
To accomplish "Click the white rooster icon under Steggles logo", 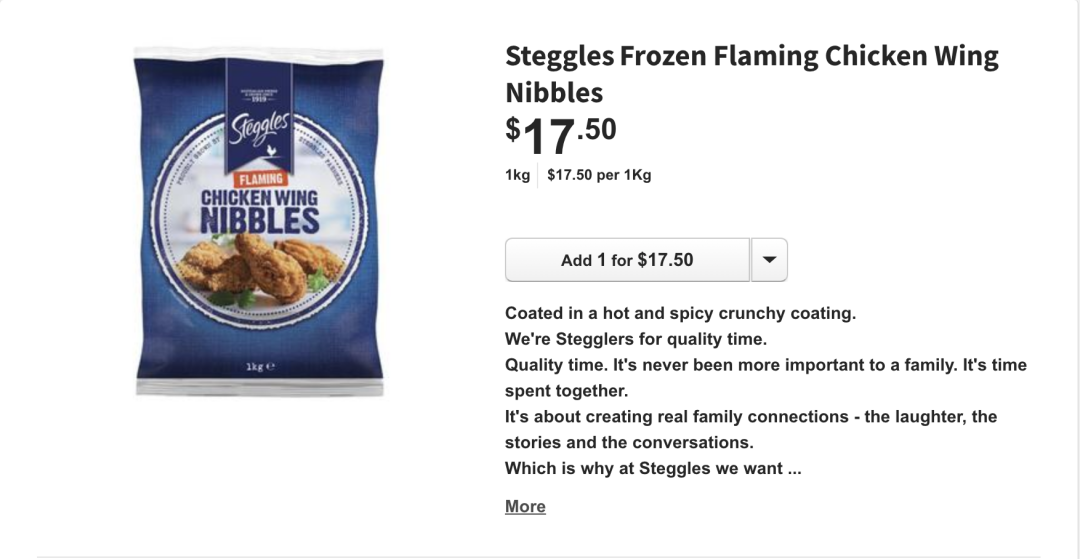I will coord(271,150).
